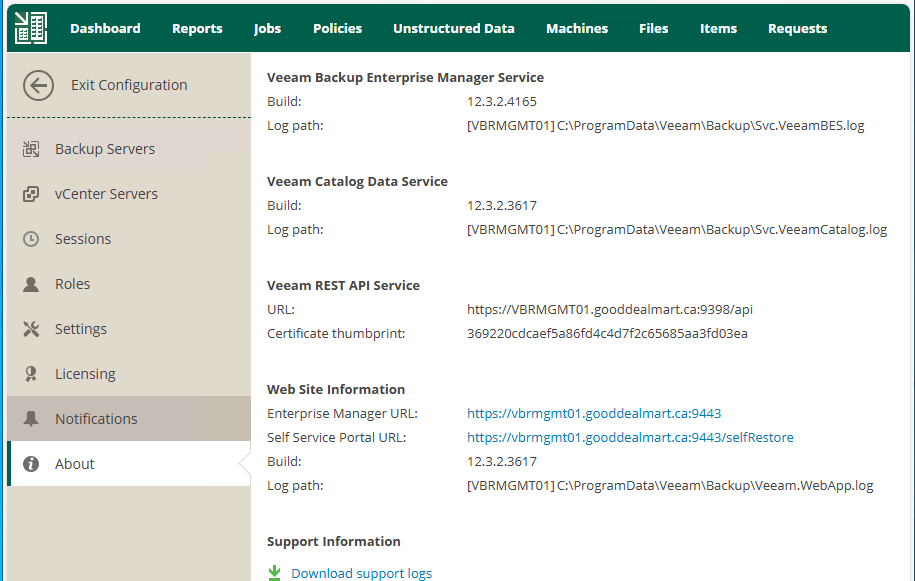Open the Requests tab

click(x=797, y=28)
